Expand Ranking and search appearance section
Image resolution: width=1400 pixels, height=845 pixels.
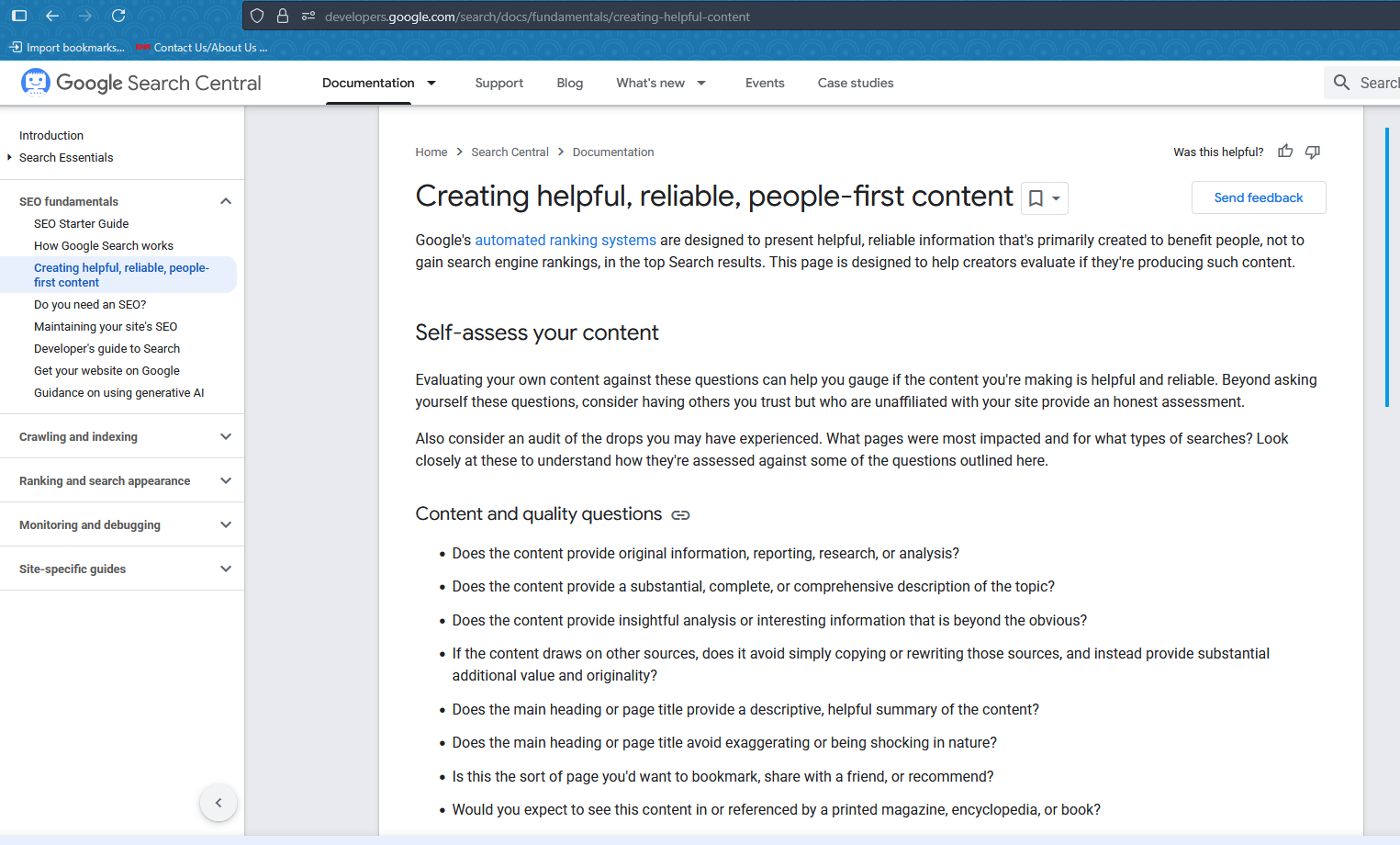click(226, 480)
